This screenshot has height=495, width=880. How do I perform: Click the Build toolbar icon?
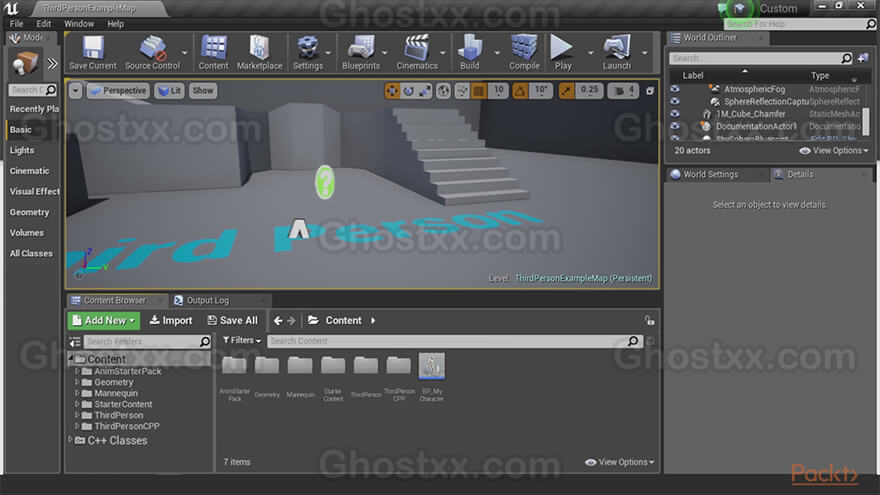tap(470, 52)
